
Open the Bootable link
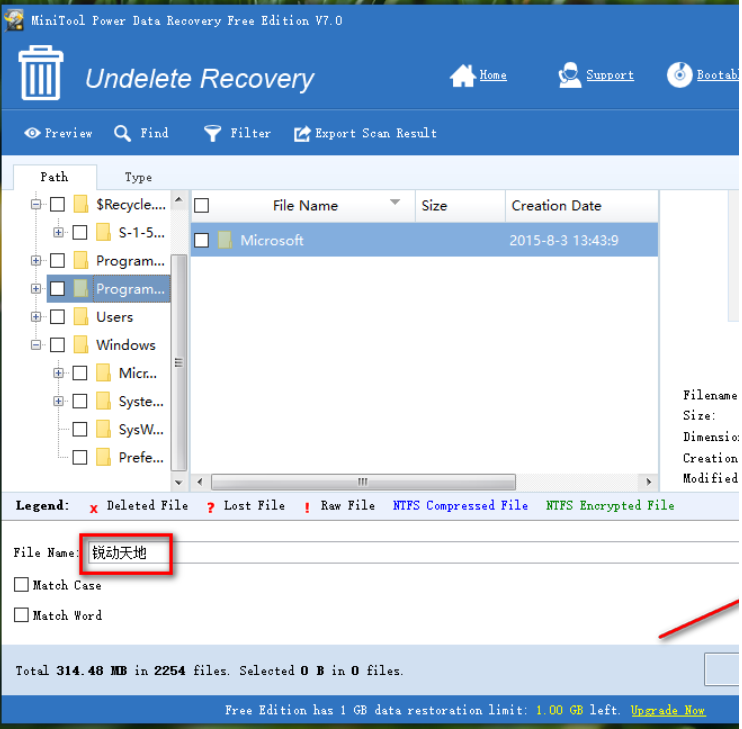pos(718,75)
